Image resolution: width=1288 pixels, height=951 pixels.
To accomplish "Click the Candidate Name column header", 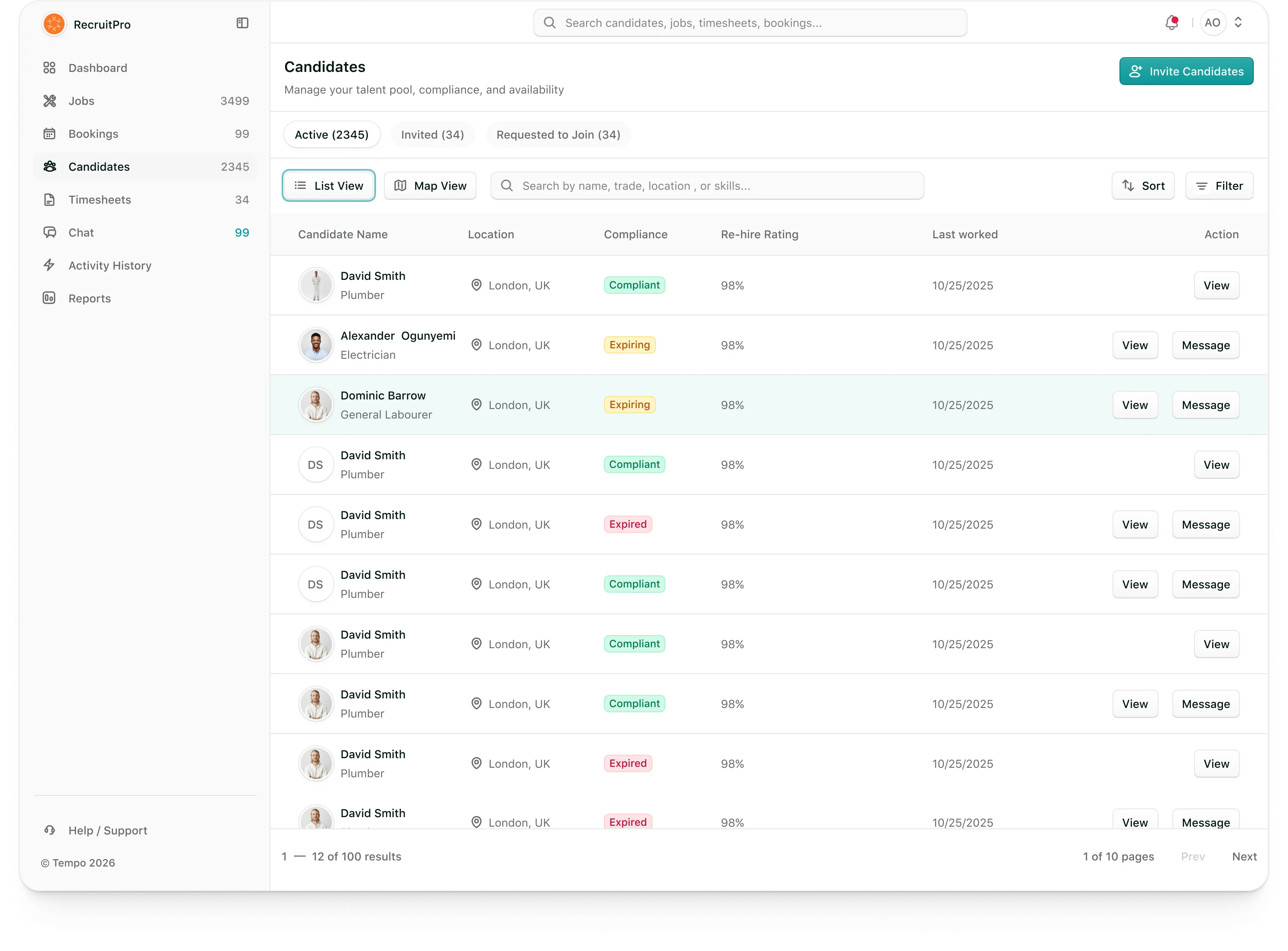I will pos(342,234).
